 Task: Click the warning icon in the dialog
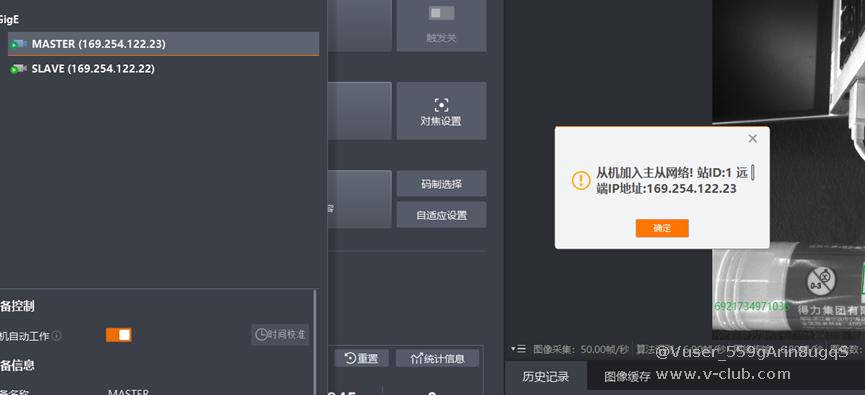[x=581, y=180]
